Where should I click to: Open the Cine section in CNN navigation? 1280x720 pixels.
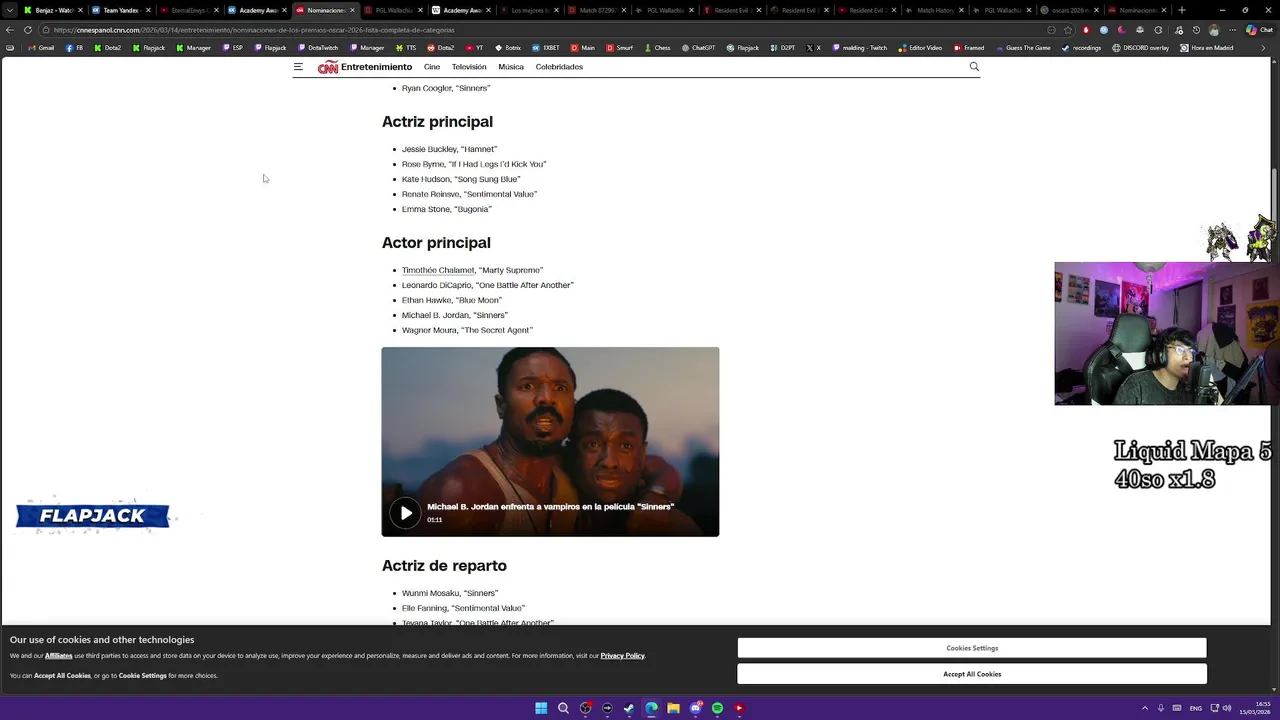432,67
